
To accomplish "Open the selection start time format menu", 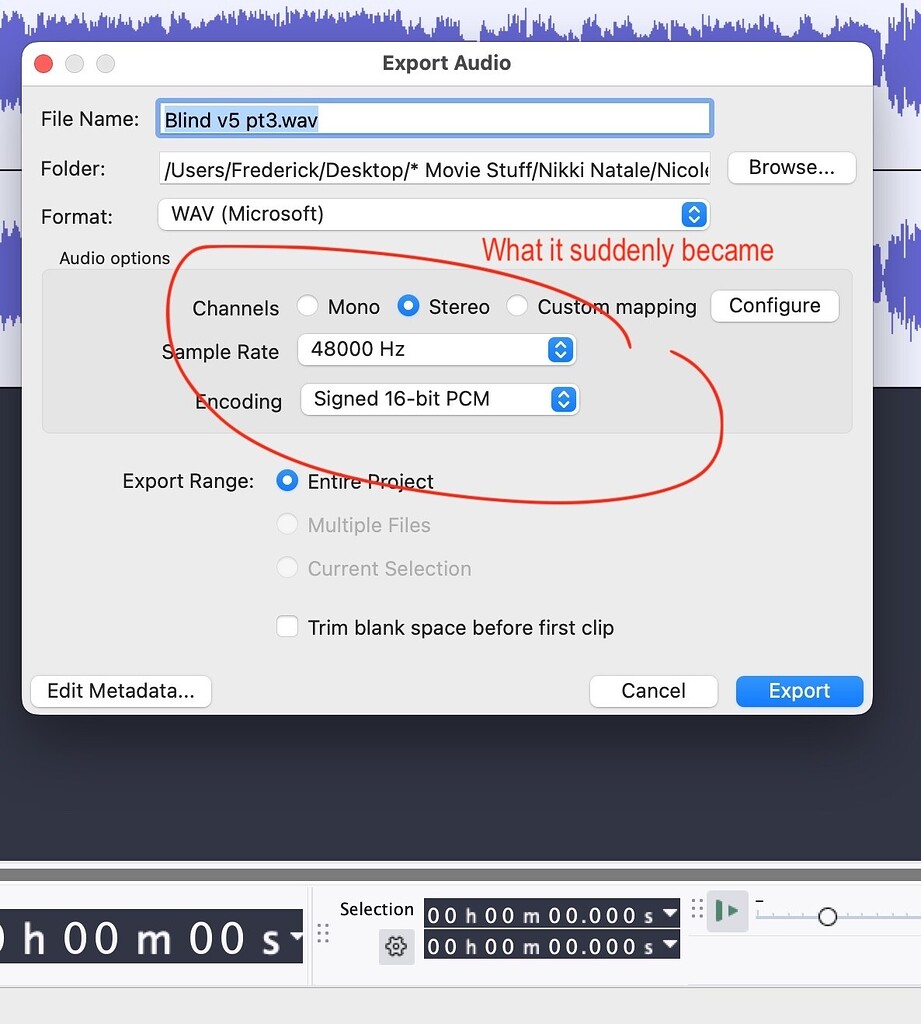I will tap(670, 914).
